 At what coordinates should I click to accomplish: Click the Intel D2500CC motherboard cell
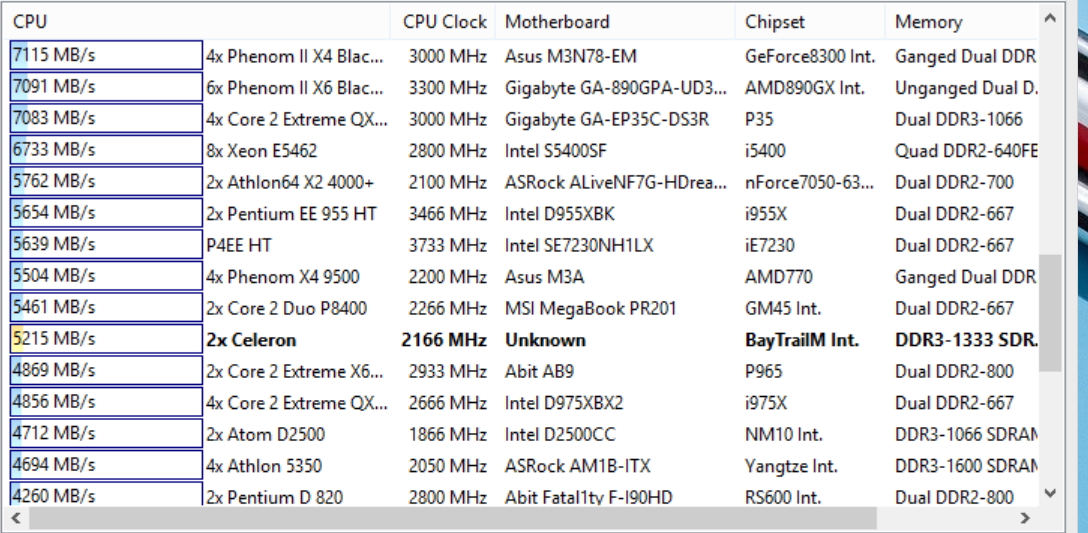point(560,434)
